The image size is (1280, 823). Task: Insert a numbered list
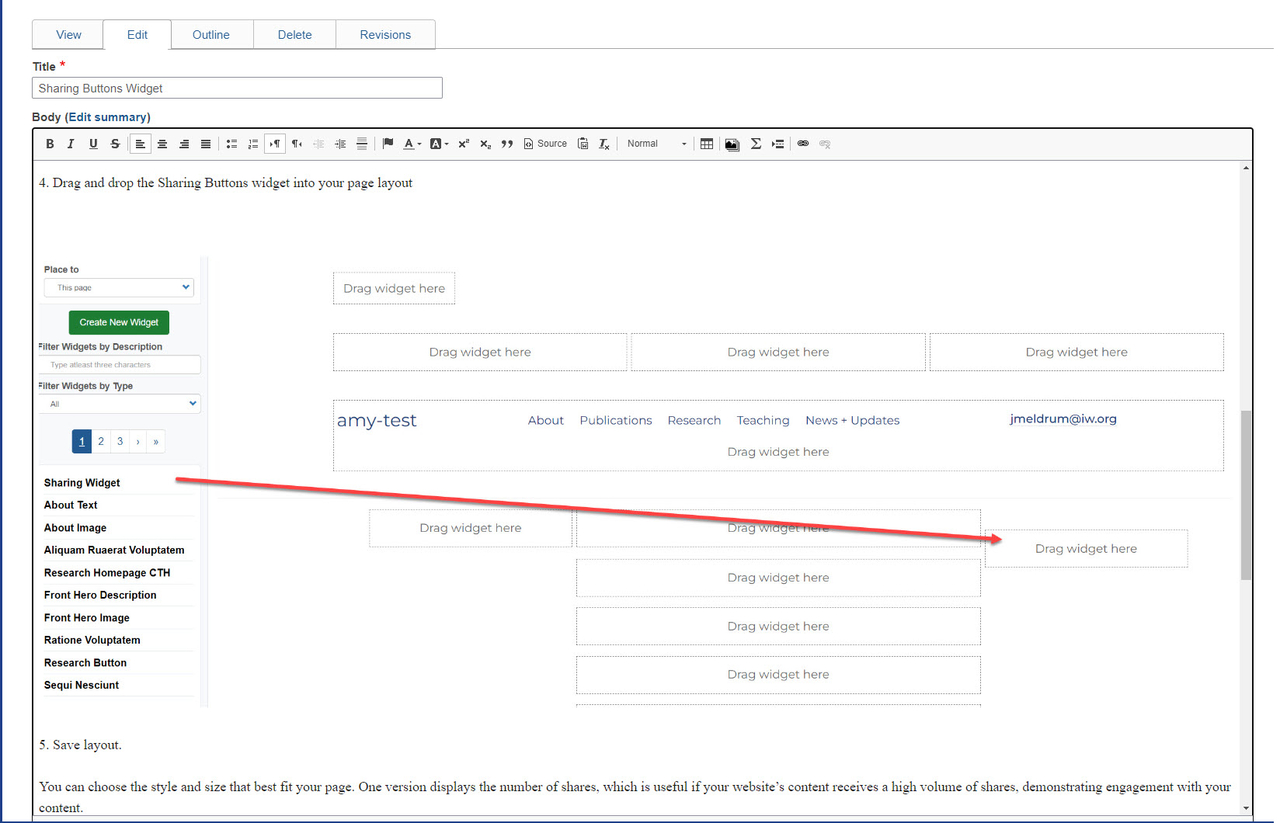coord(253,144)
